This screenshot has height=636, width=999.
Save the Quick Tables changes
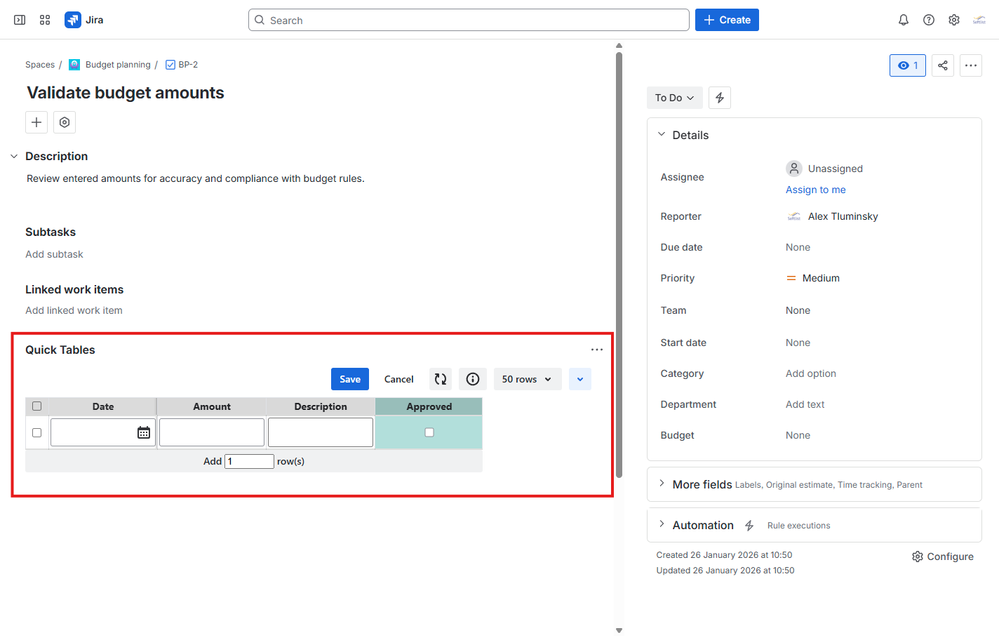[x=350, y=379]
